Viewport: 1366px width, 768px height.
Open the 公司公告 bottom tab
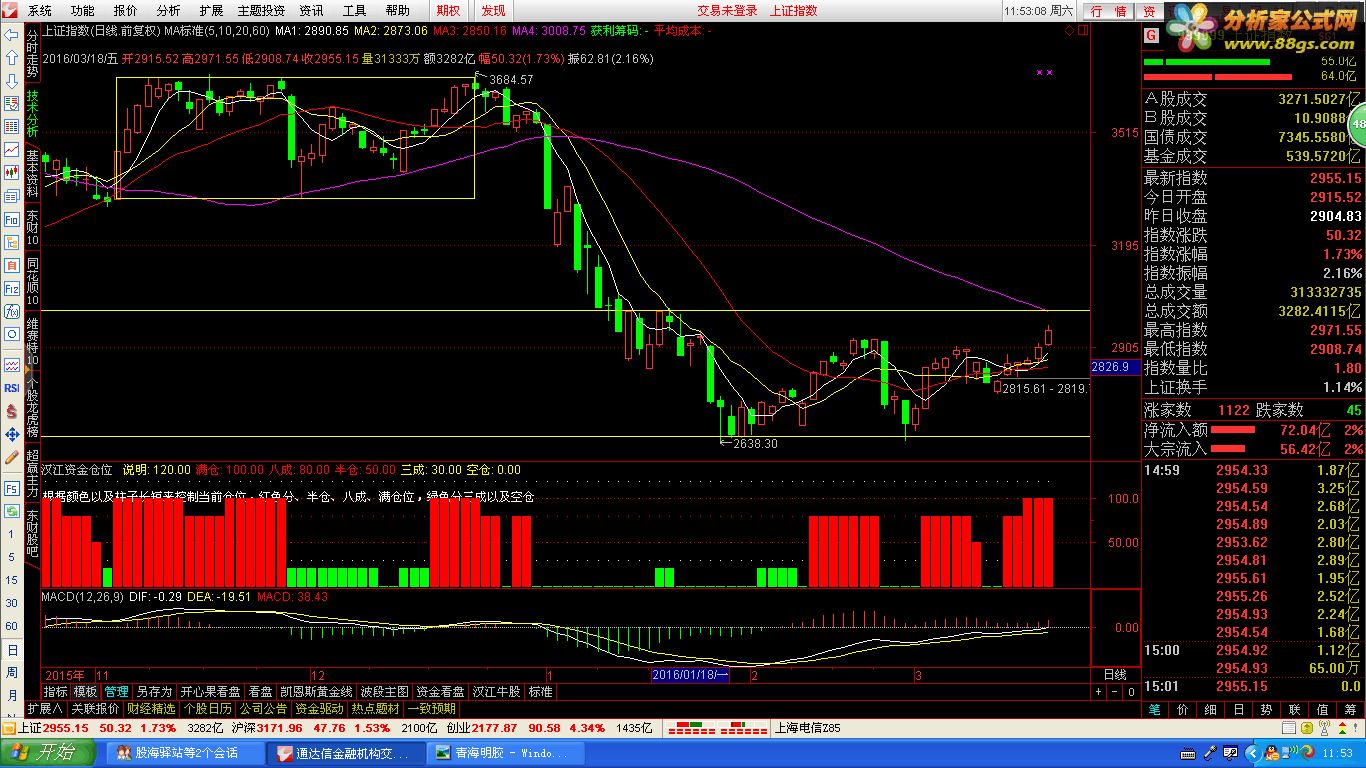click(x=263, y=708)
